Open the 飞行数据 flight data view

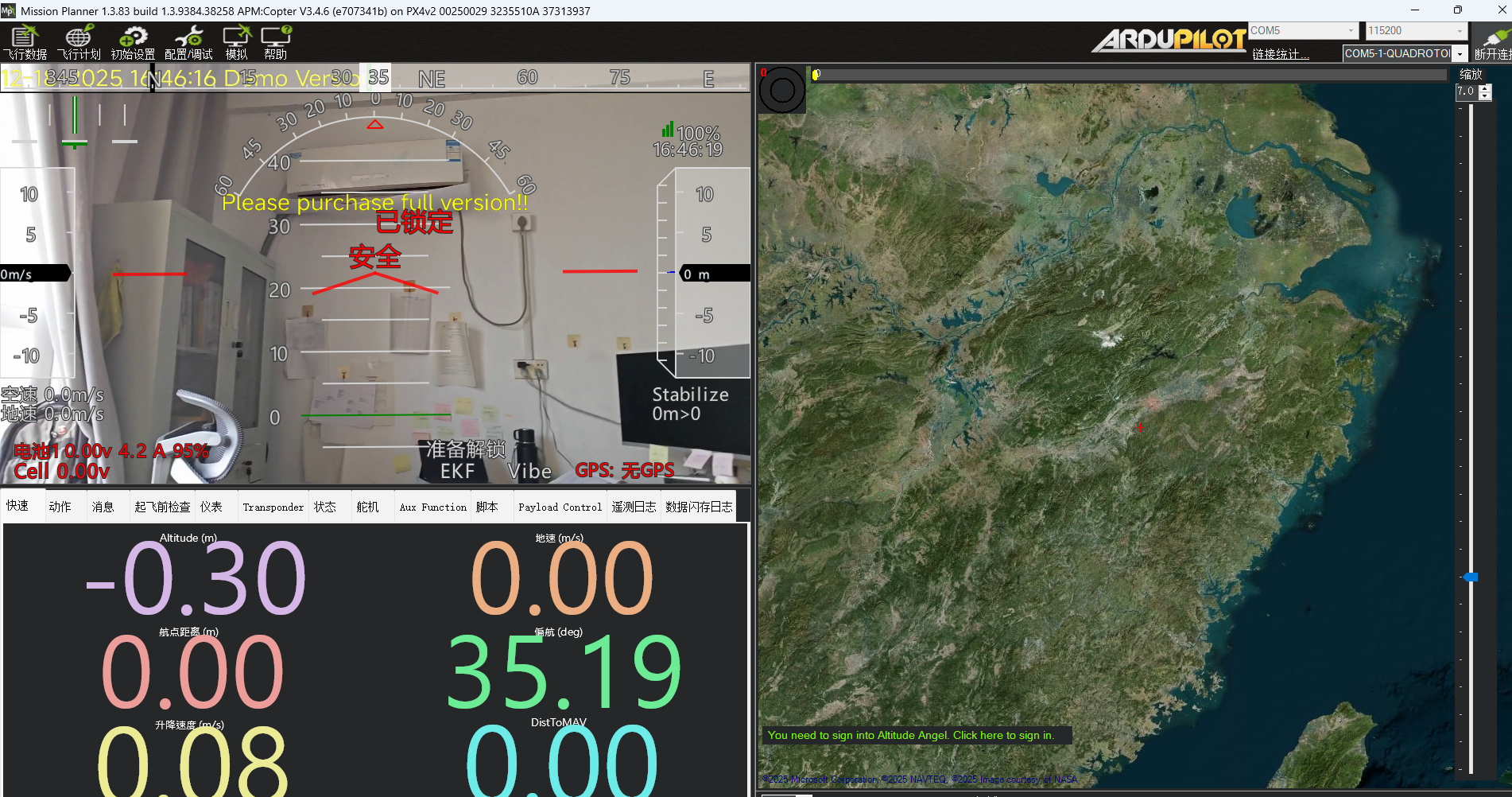(x=25, y=42)
